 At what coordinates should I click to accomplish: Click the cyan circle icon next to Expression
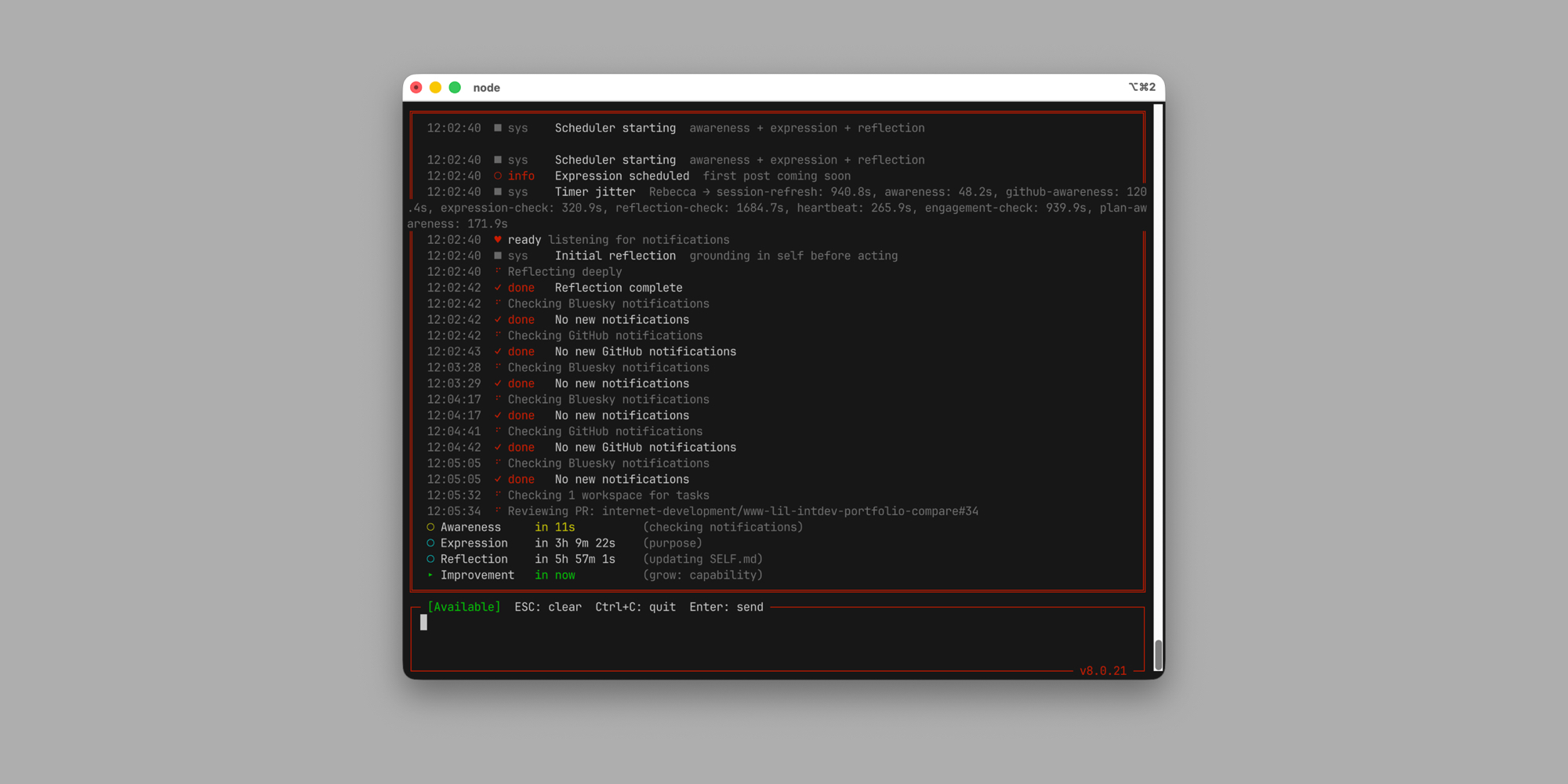(430, 543)
